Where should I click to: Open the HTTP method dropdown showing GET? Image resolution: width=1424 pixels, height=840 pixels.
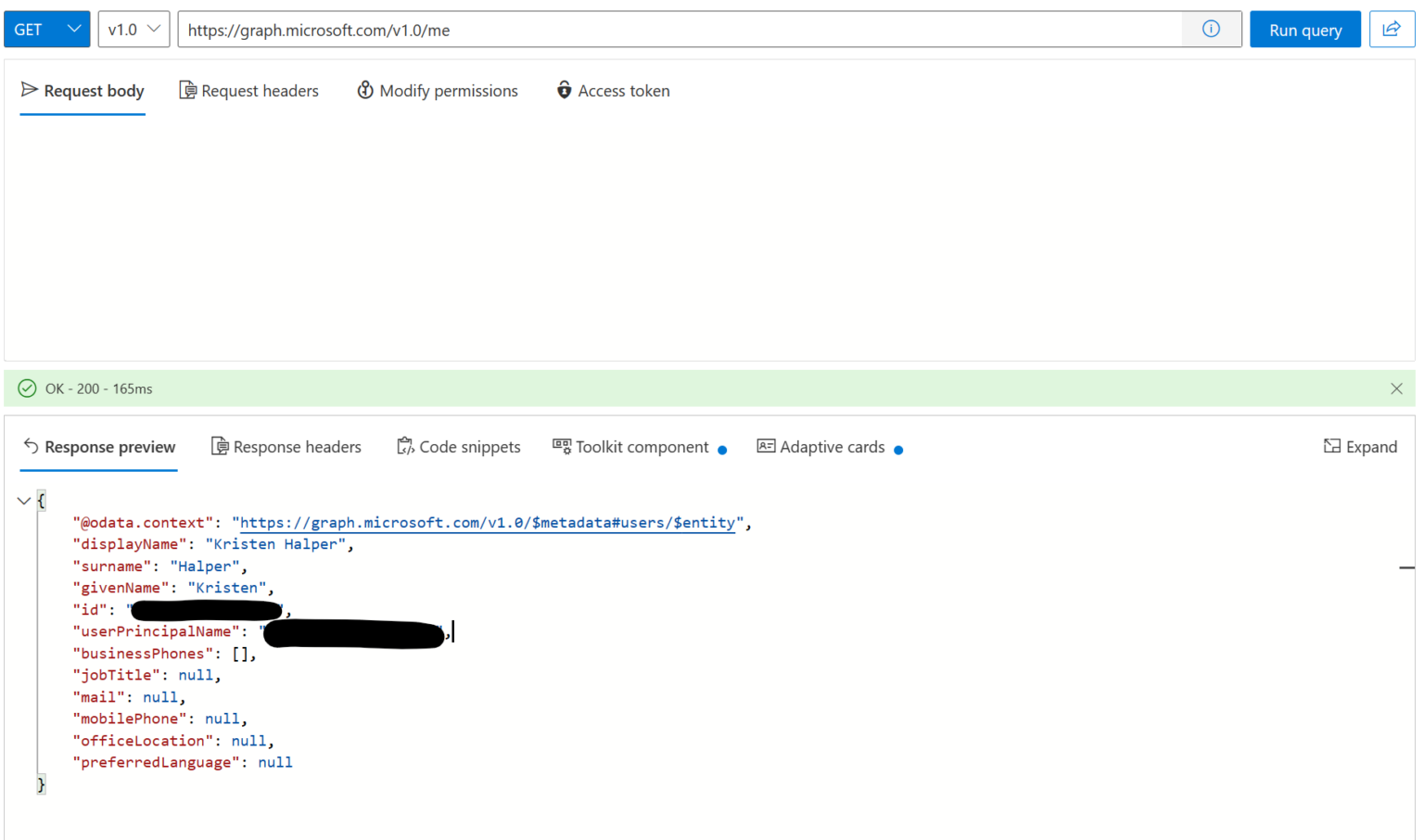coord(46,29)
